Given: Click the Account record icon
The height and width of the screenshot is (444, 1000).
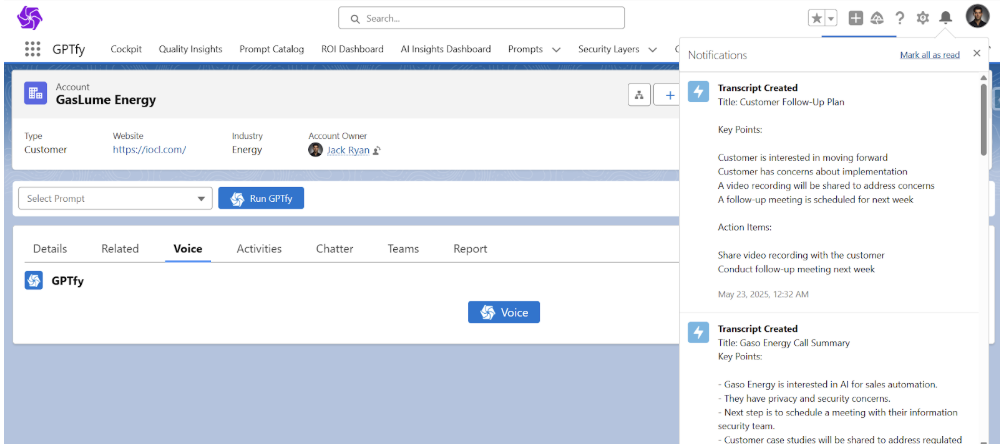Looking at the screenshot, I should coord(36,93).
